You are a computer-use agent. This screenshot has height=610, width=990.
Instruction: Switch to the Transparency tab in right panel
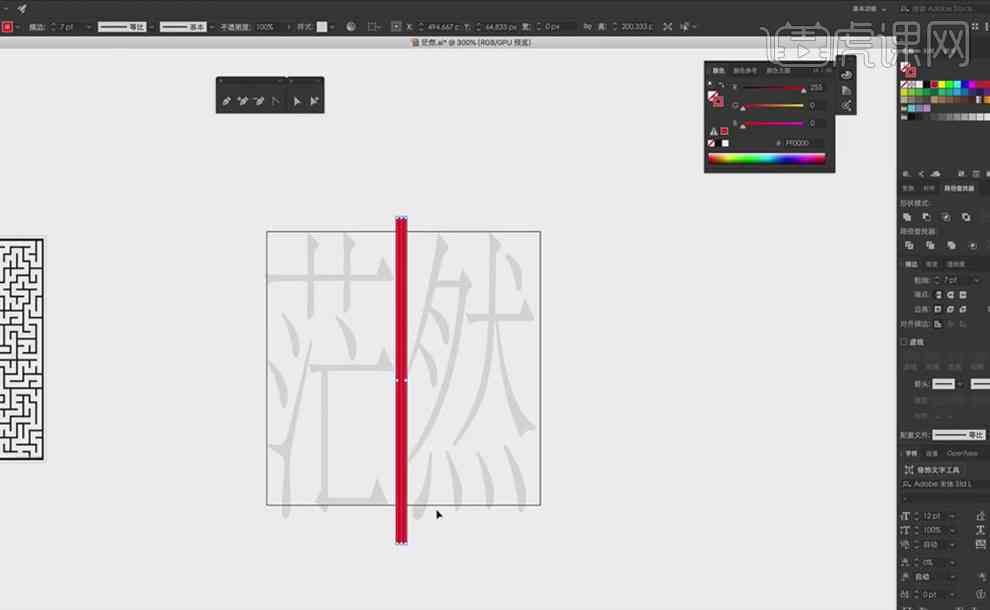click(955, 264)
